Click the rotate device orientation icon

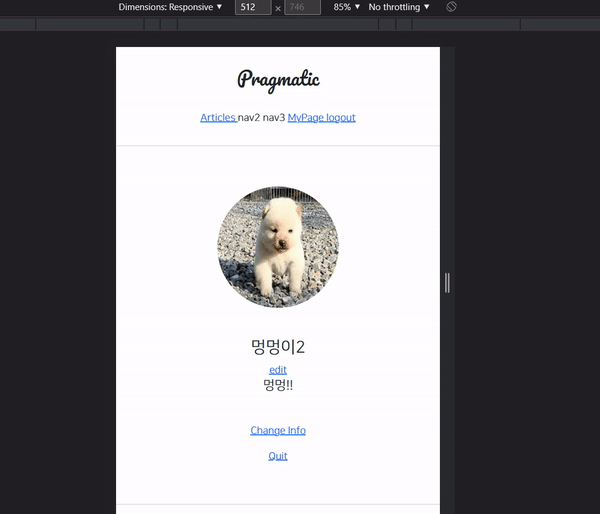[x=451, y=7]
